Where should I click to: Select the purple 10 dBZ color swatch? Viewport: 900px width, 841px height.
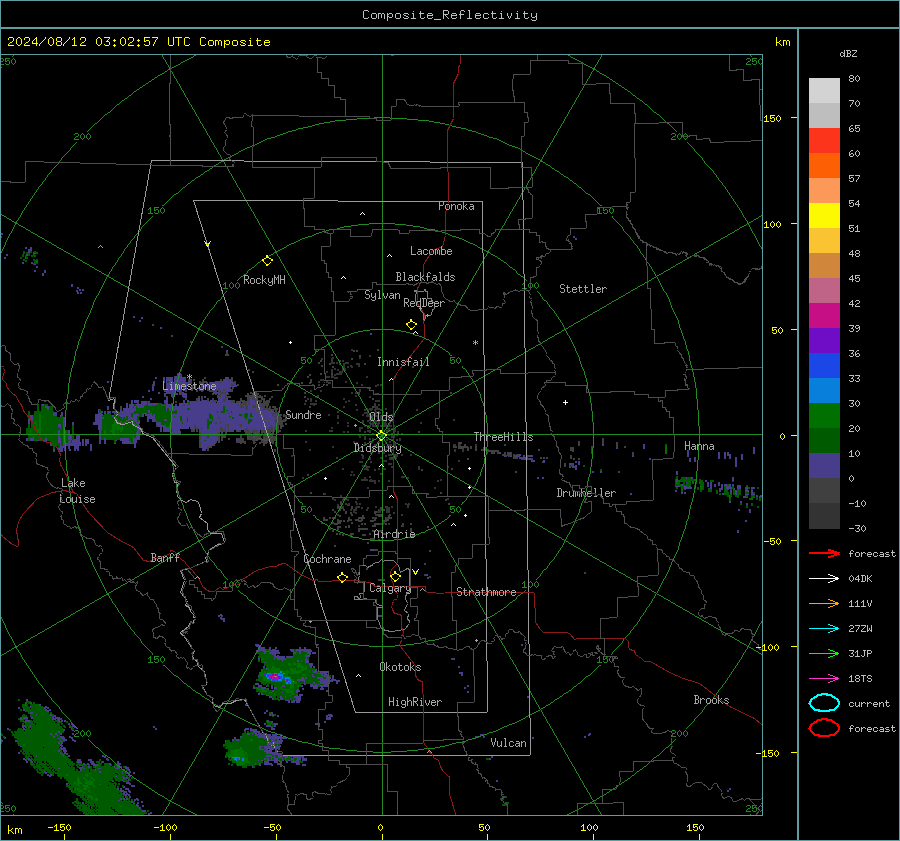[x=824, y=466]
